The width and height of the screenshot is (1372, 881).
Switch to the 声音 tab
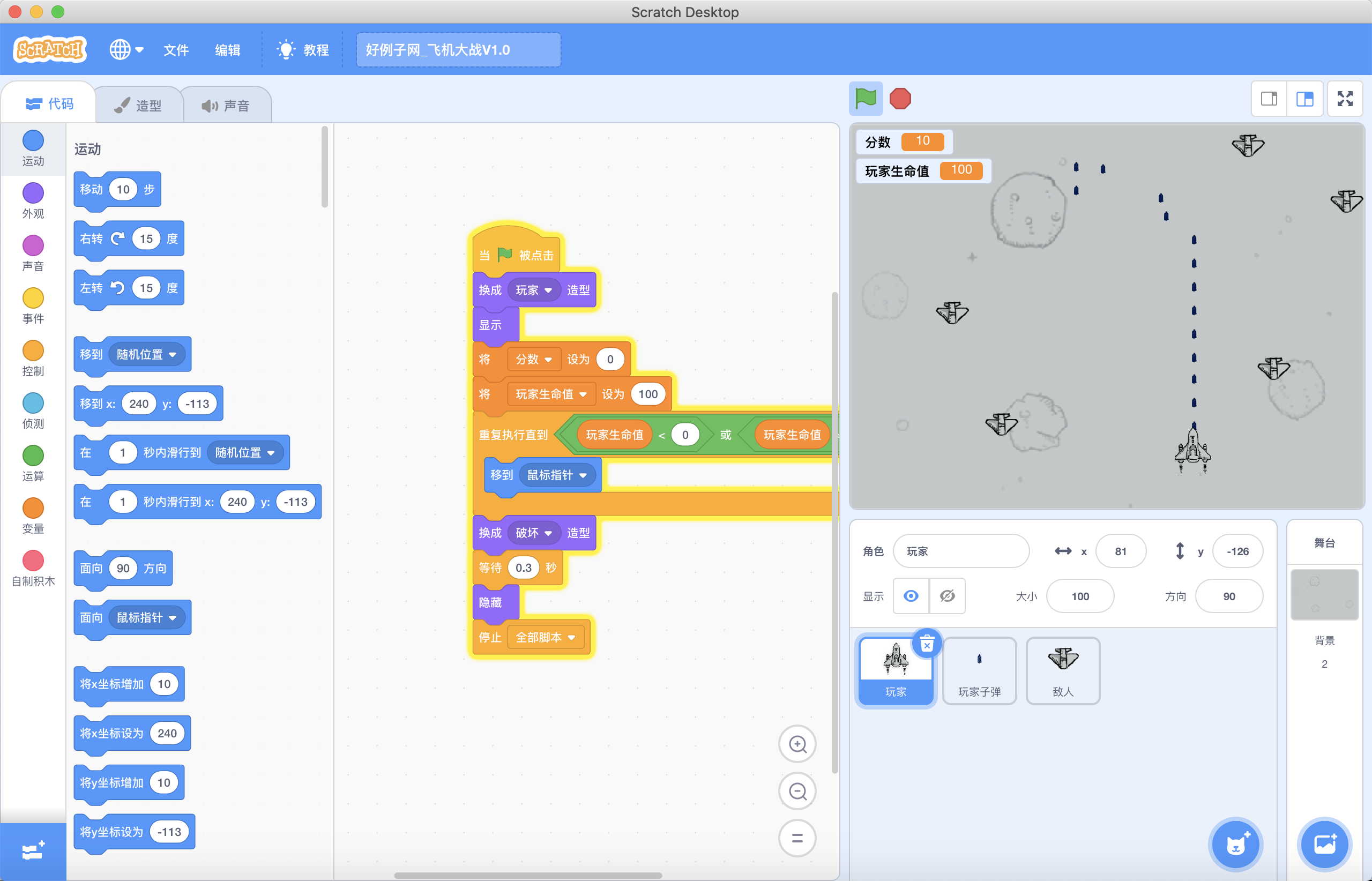pyautogui.click(x=226, y=105)
